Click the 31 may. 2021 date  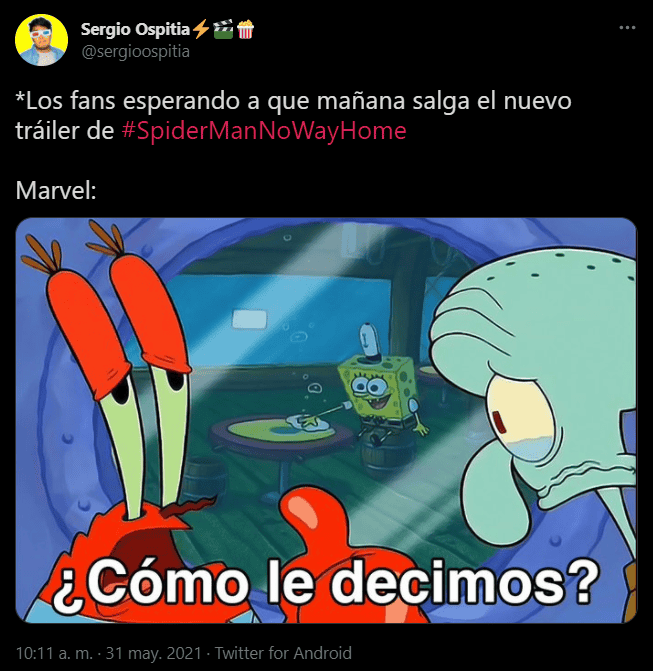click(153, 653)
